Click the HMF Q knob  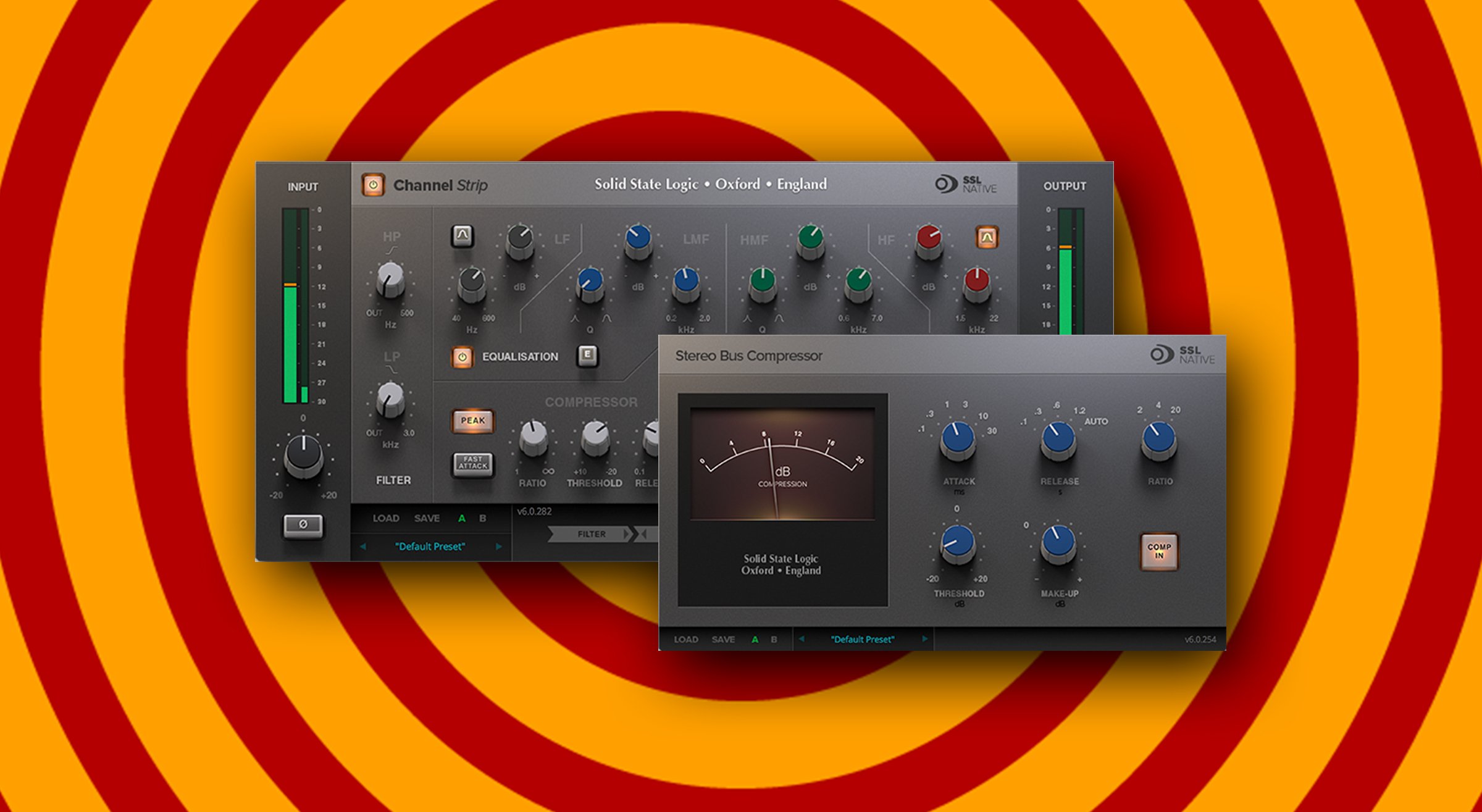(763, 284)
